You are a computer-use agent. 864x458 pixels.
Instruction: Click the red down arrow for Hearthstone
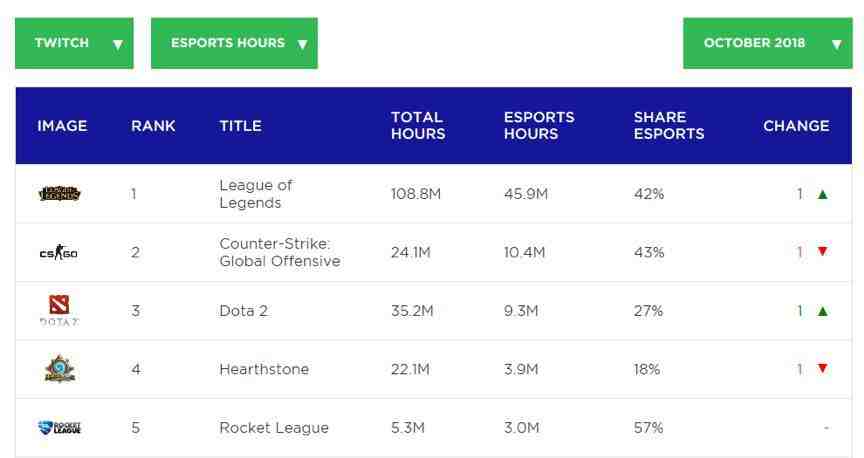click(823, 368)
